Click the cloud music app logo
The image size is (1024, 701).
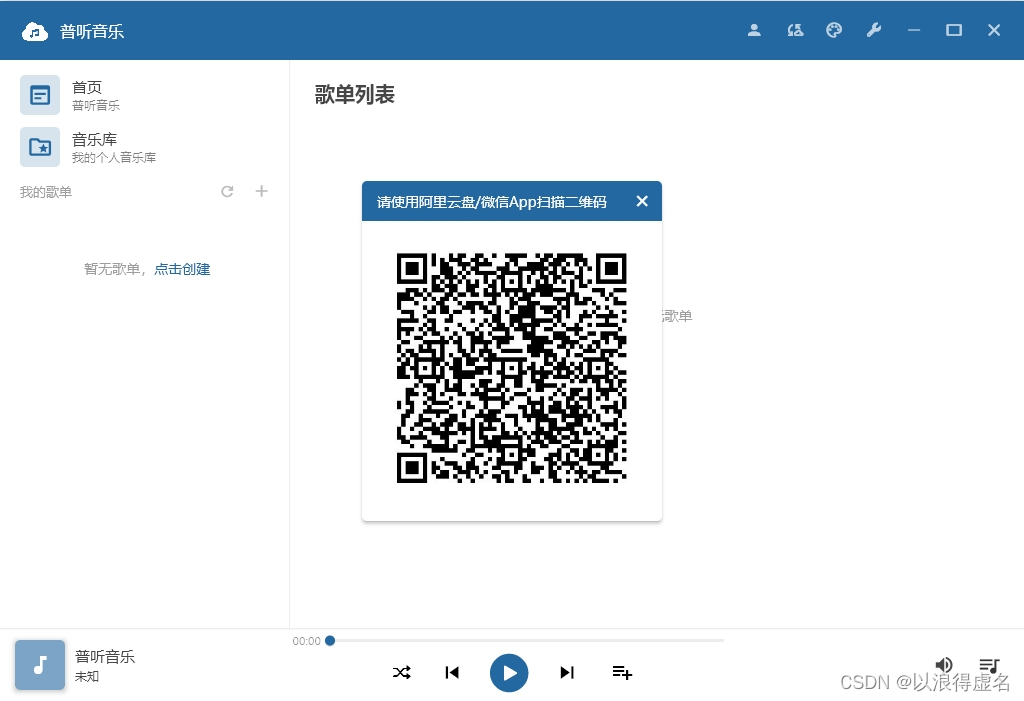[x=35, y=31]
